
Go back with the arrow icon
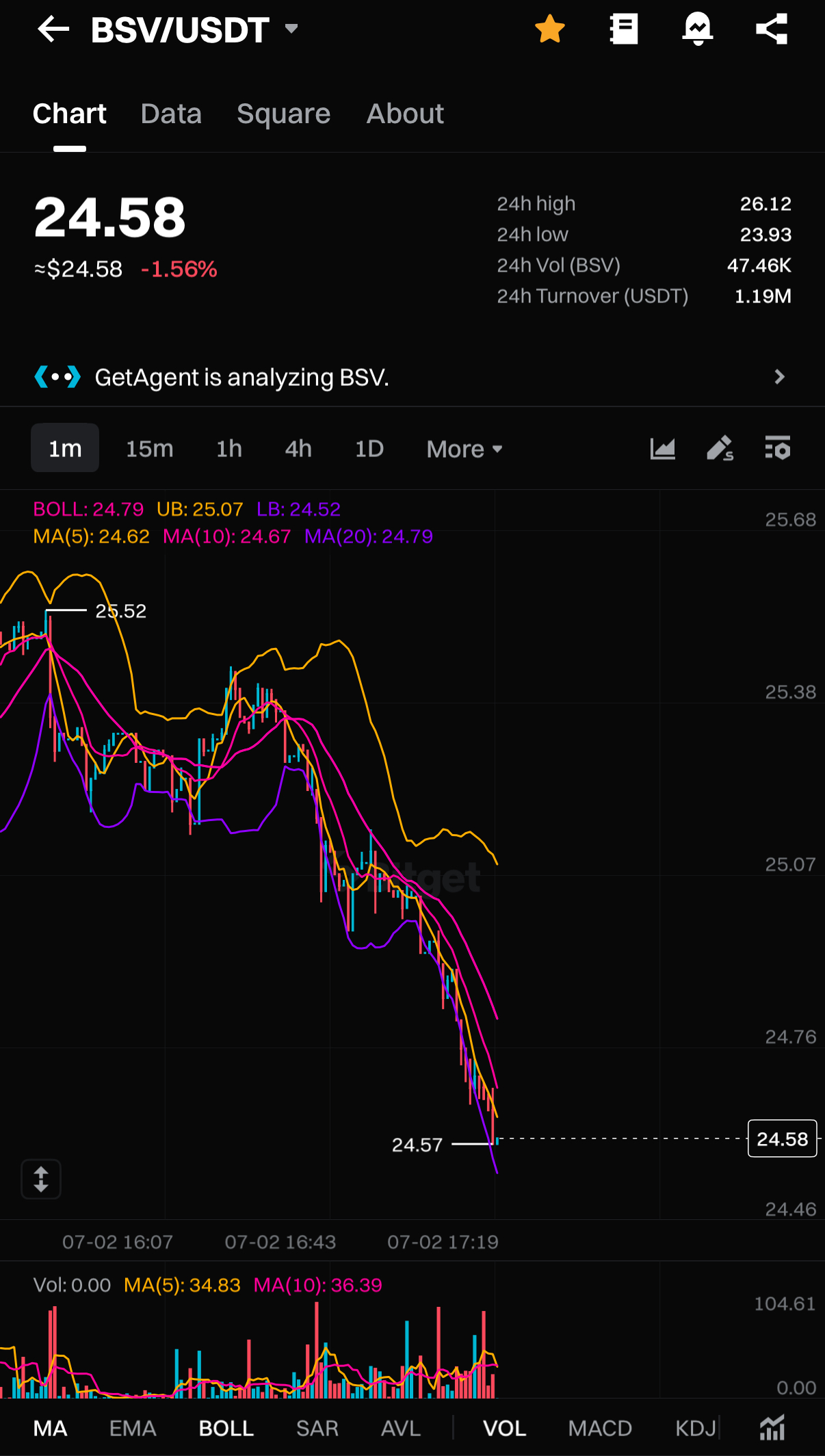pyautogui.click(x=53, y=29)
